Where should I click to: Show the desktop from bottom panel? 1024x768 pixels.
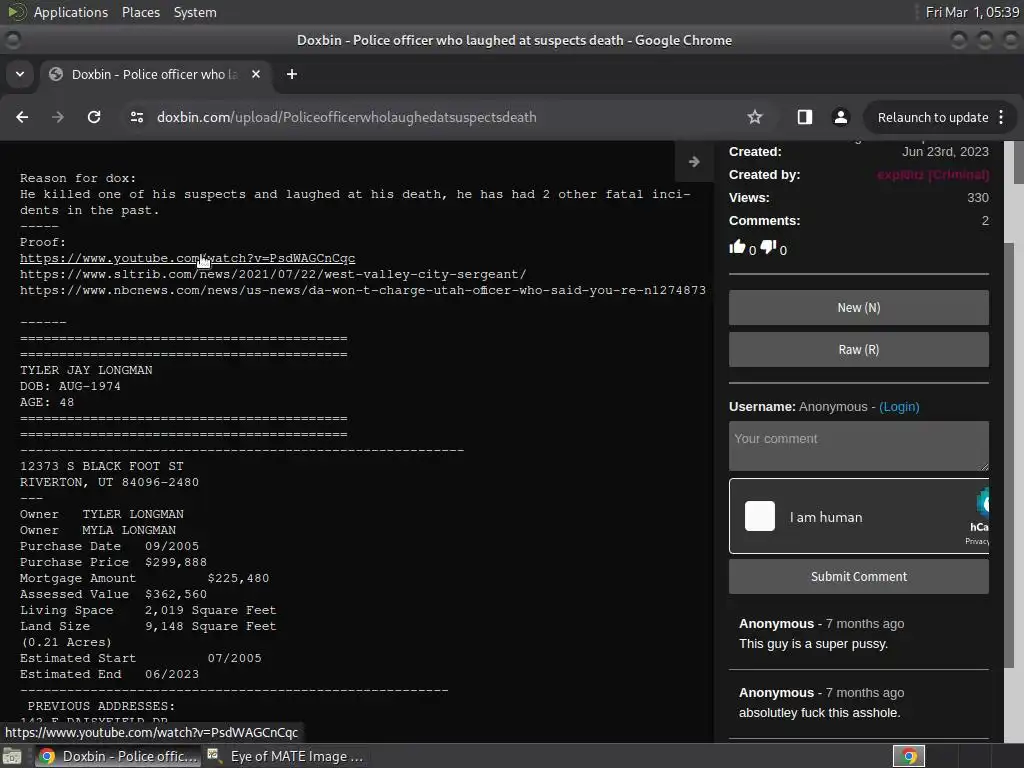coord(12,756)
